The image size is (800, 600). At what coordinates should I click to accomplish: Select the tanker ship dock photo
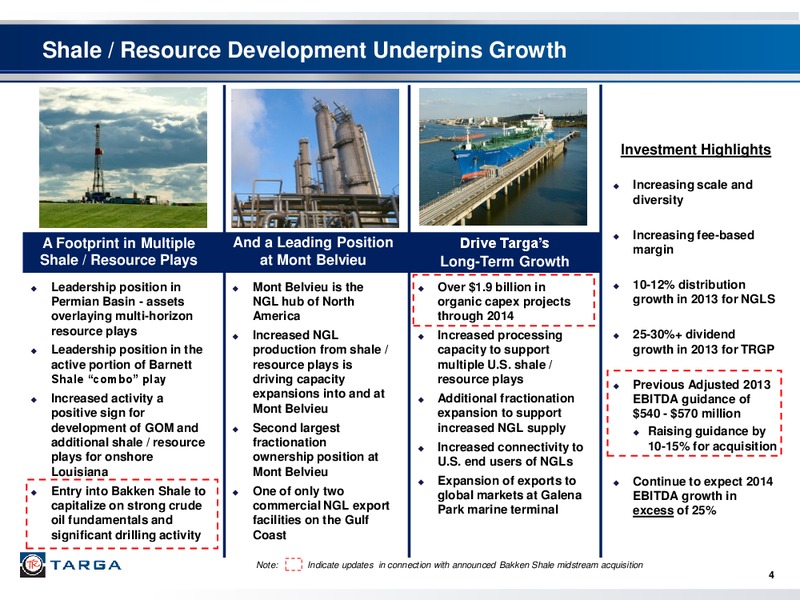click(503, 157)
